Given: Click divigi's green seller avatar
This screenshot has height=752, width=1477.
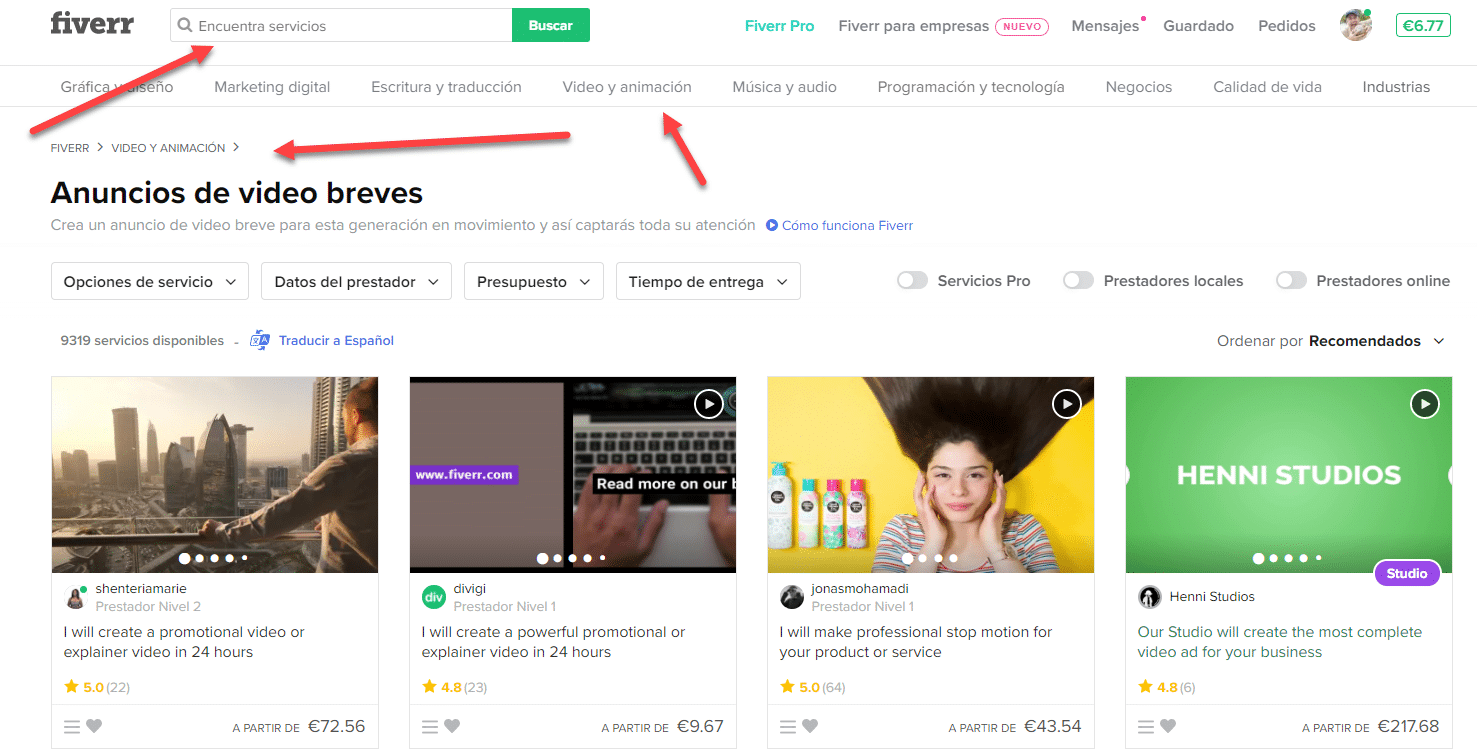Looking at the screenshot, I should [x=433, y=598].
